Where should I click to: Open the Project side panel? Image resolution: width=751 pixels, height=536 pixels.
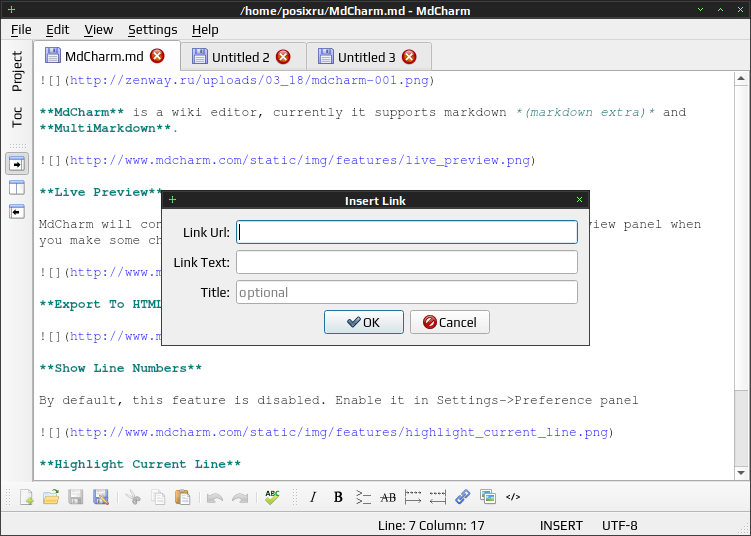click(x=17, y=71)
